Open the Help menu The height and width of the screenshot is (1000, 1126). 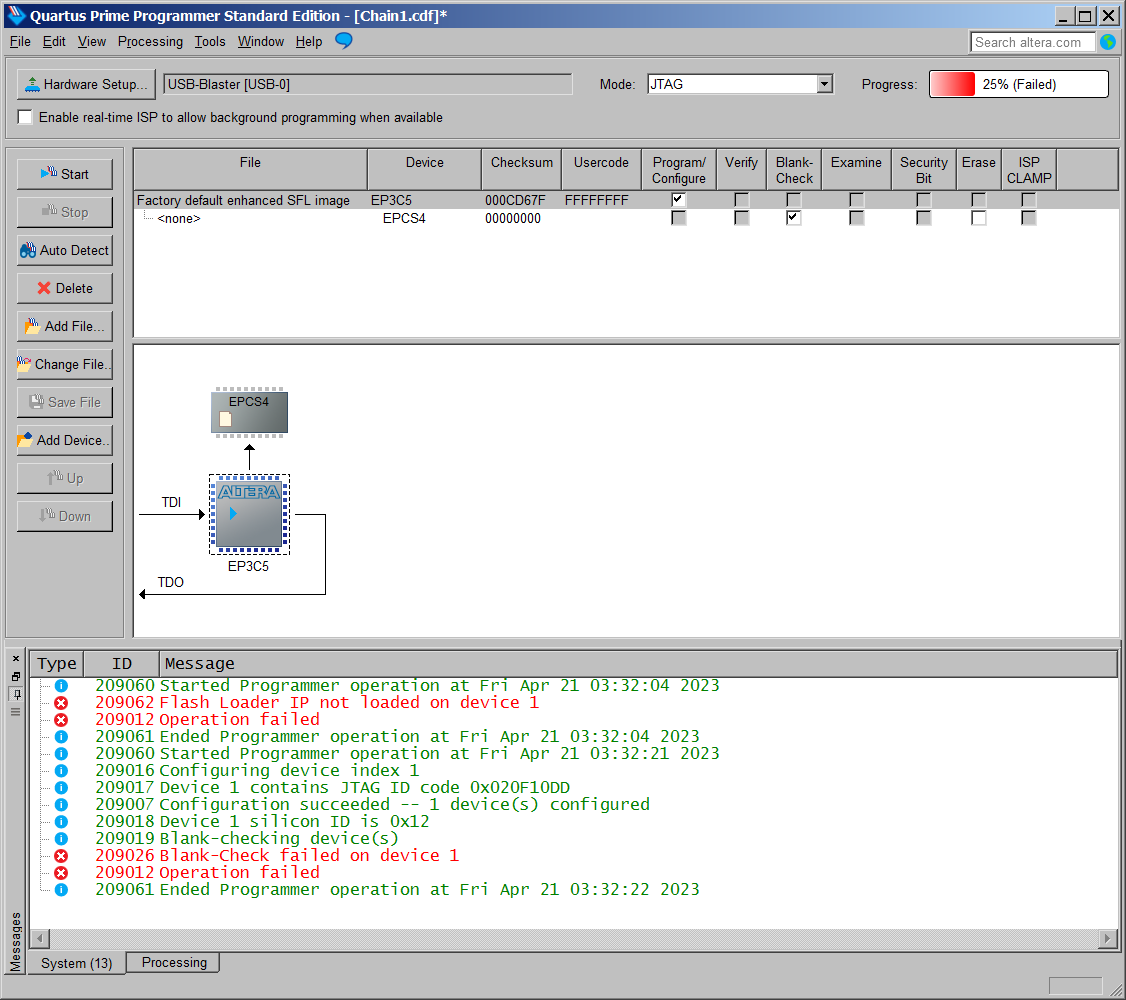coord(309,42)
